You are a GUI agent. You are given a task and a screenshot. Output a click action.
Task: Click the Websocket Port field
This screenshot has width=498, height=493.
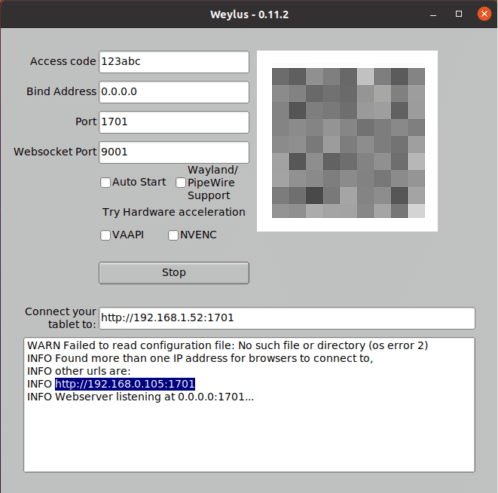point(174,152)
